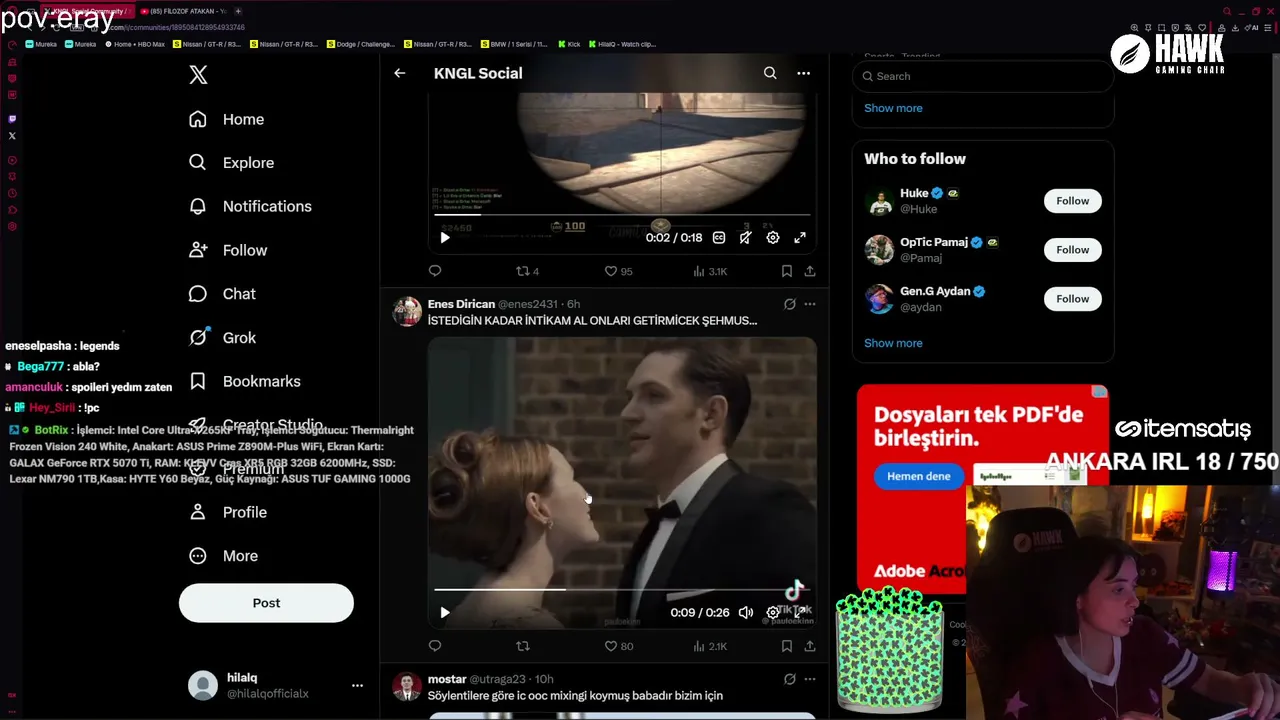Follow the Gen.G Aydan account
The height and width of the screenshot is (720, 1280).
1072,299
